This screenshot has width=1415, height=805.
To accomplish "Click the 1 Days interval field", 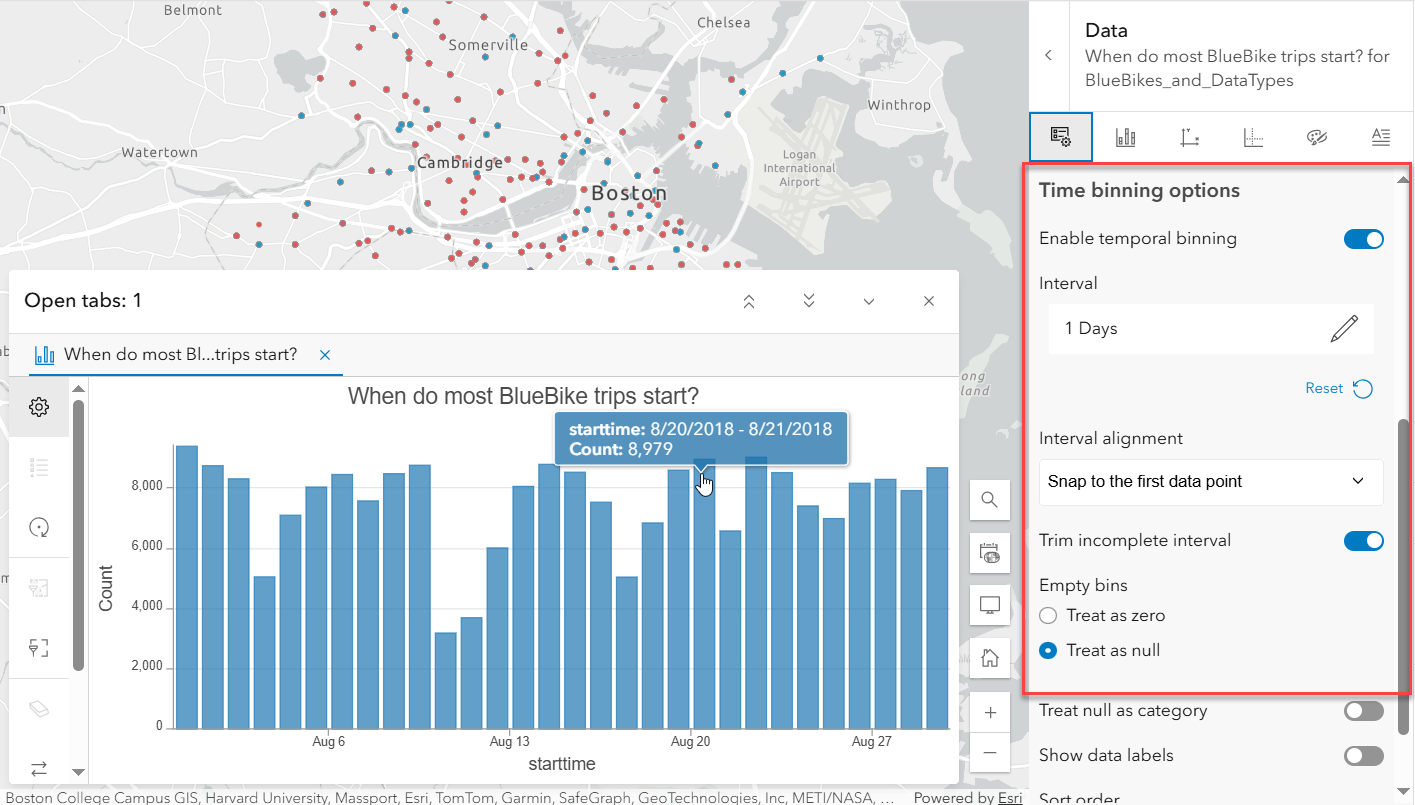I will click(1211, 328).
